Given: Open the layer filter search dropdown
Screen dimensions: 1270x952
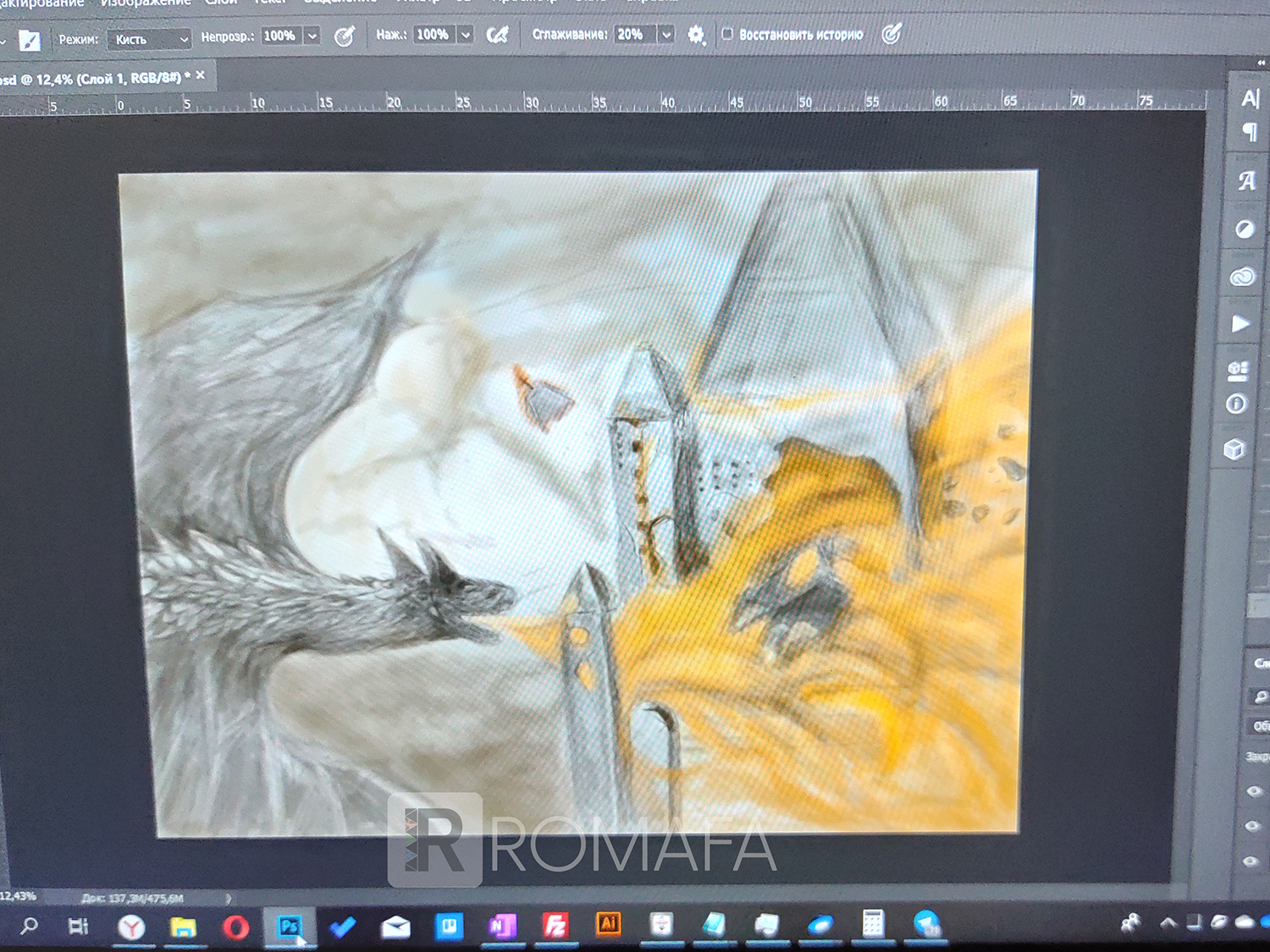Looking at the screenshot, I should (1261, 696).
